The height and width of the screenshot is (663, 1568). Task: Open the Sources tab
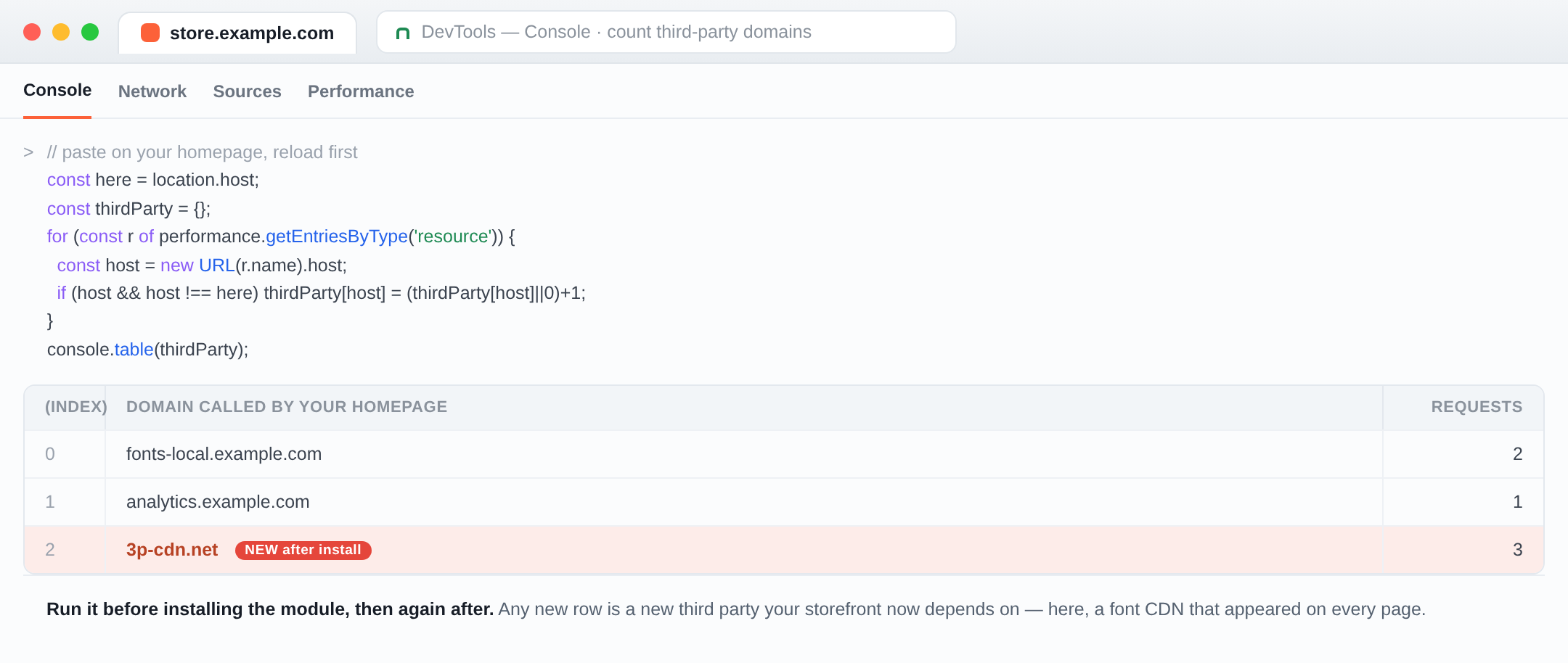point(247,91)
